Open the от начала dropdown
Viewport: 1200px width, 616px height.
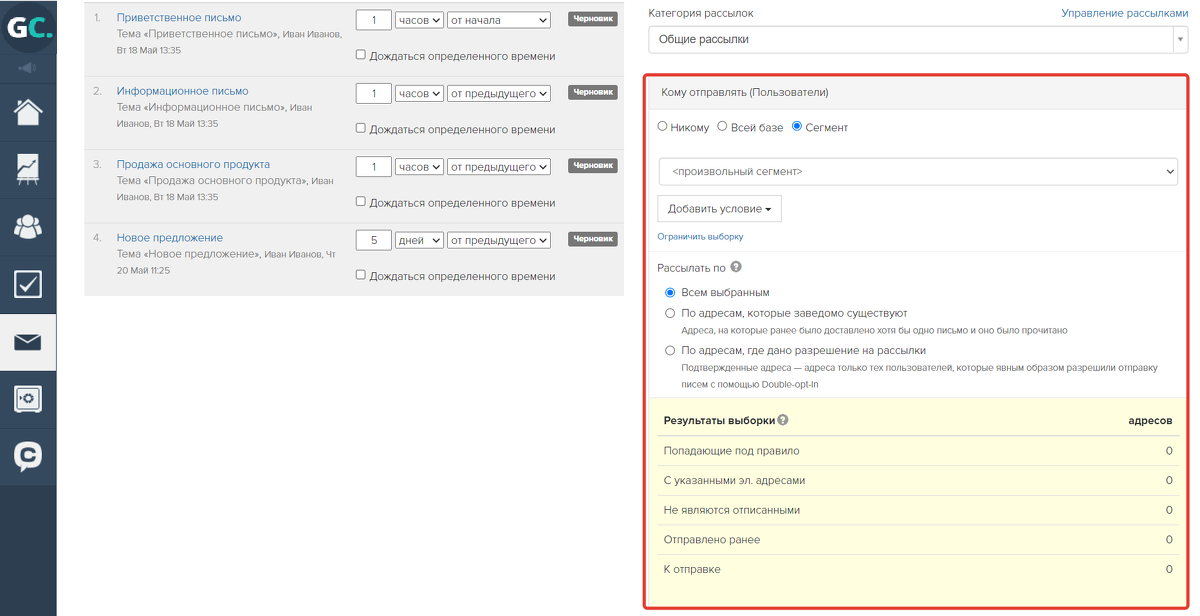(x=499, y=20)
